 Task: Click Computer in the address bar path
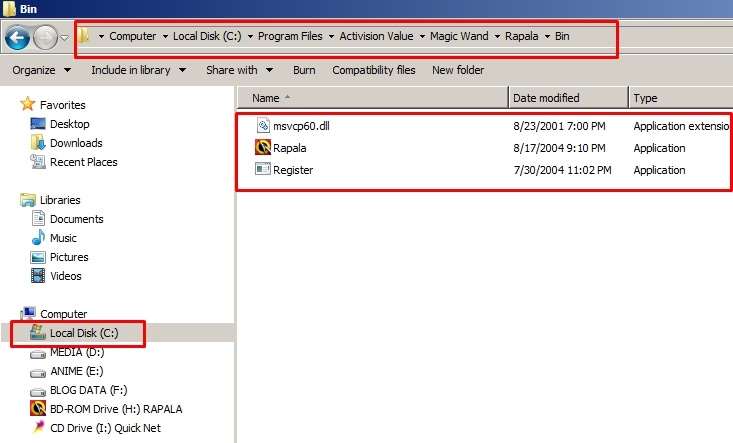[x=132, y=36]
